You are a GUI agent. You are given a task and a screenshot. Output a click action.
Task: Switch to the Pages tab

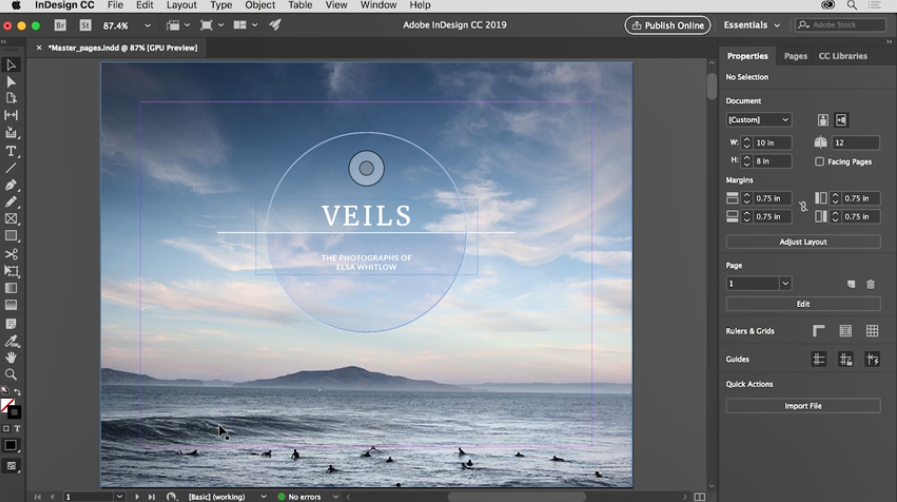[x=795, y=56]
